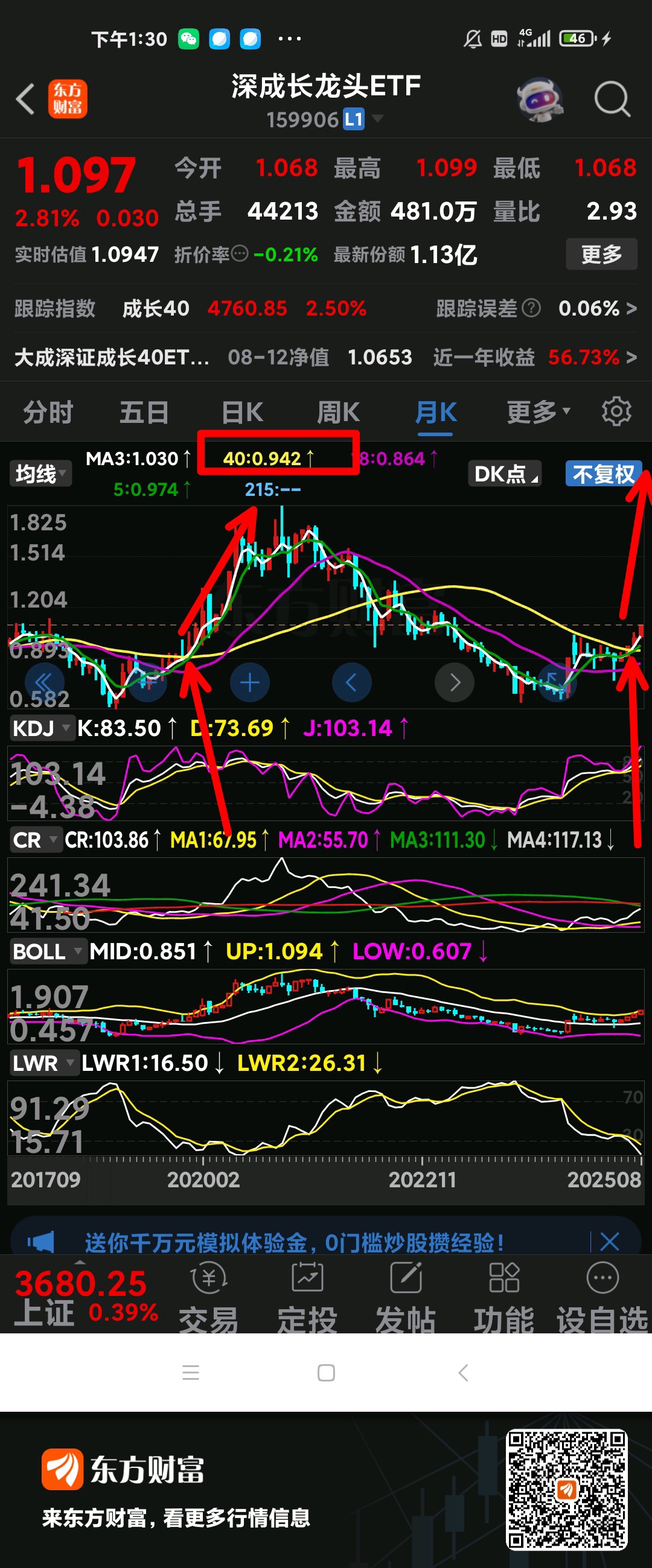Toggle 不复权 adjustment button

(604, 474)
